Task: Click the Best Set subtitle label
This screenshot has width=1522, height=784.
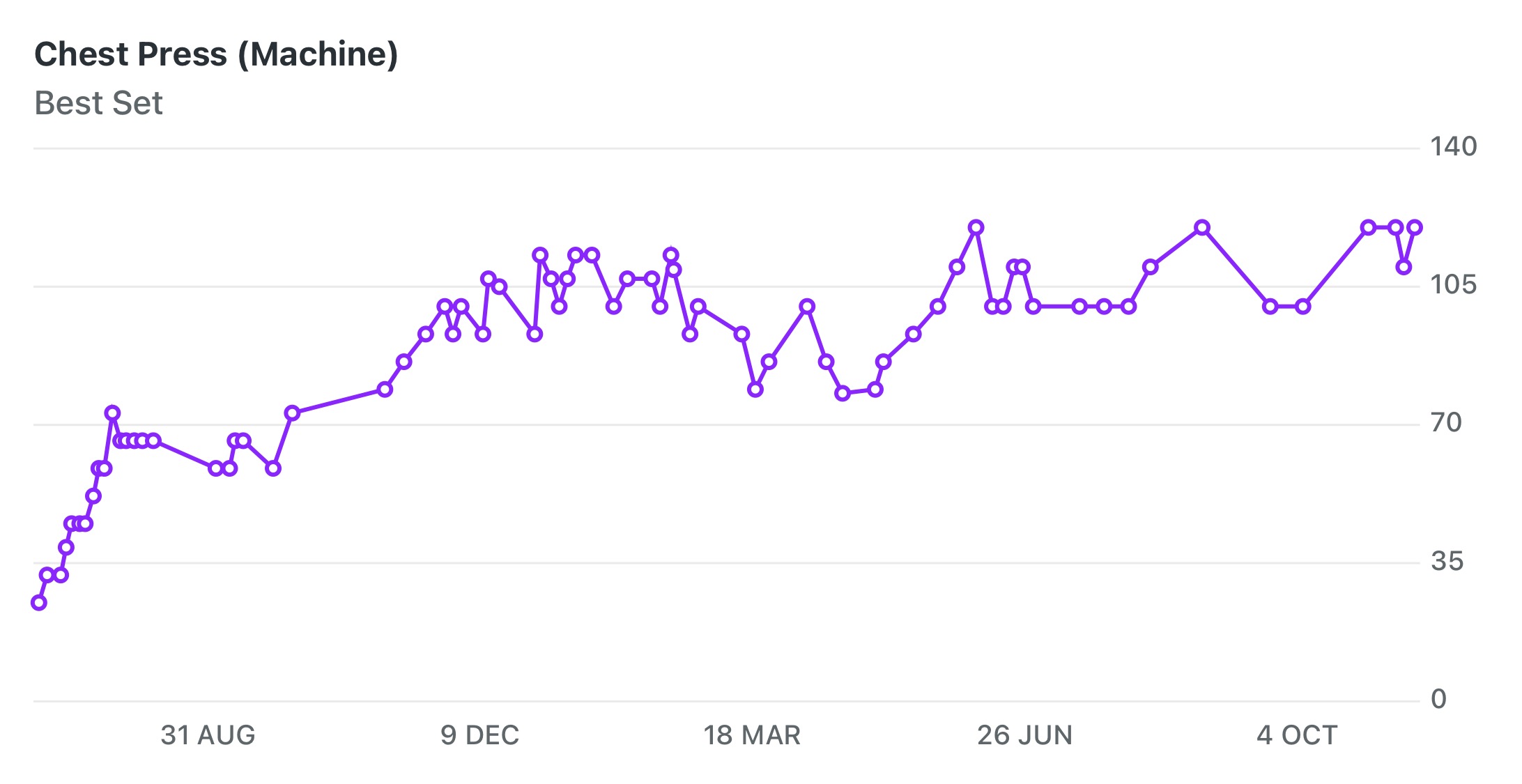Action: click(98, 103)
